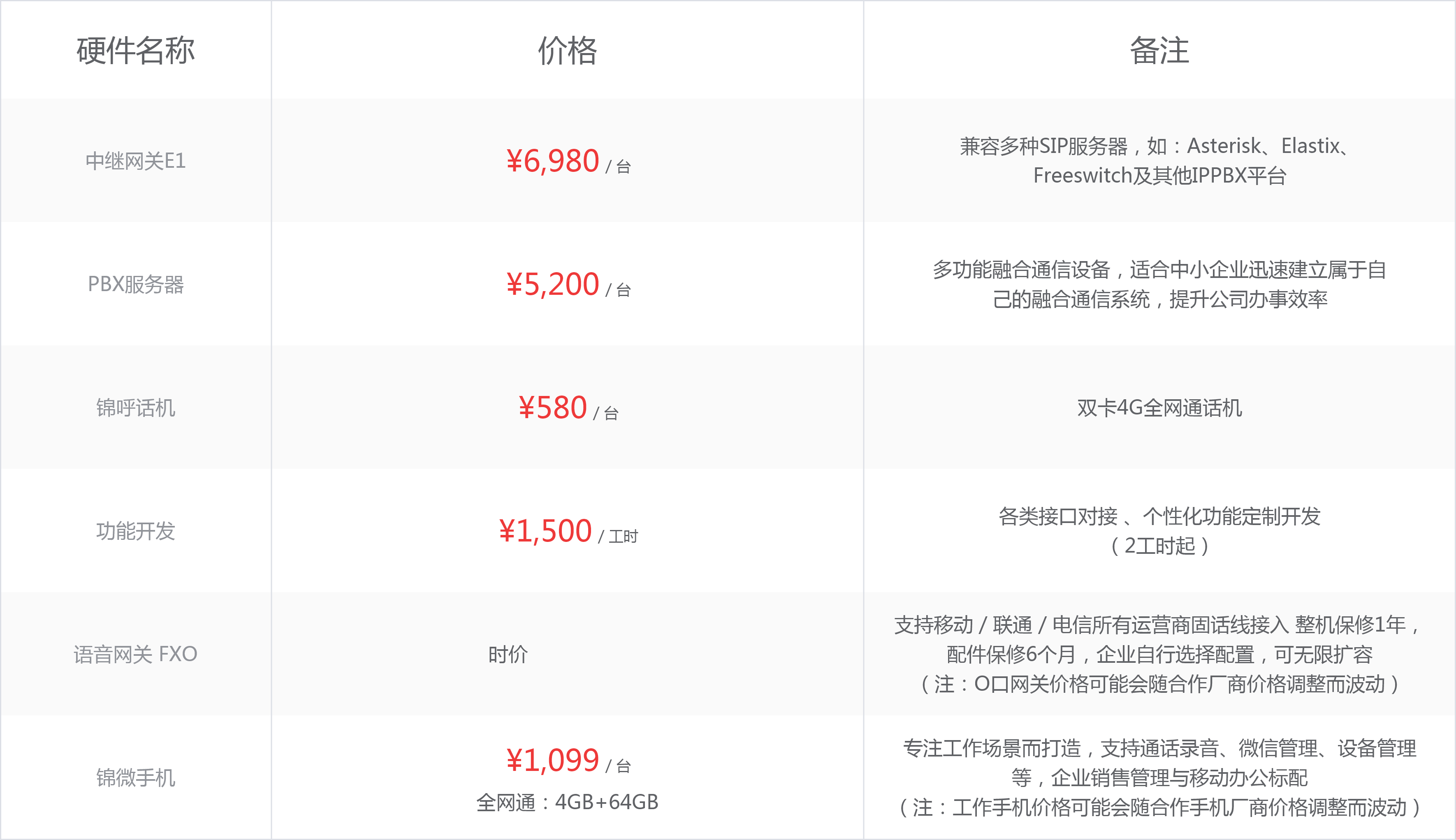Click the 硬件名称 column header

(136, 51)
